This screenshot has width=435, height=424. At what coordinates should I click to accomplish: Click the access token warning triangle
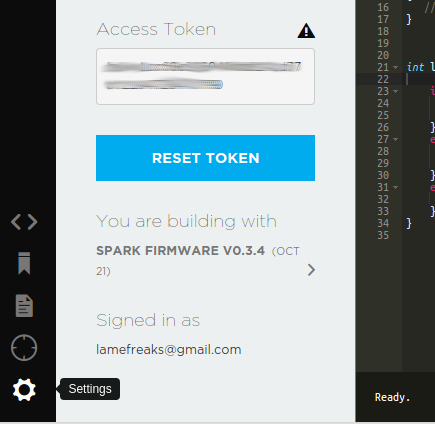pyautogui.click(x=306, y=31)
